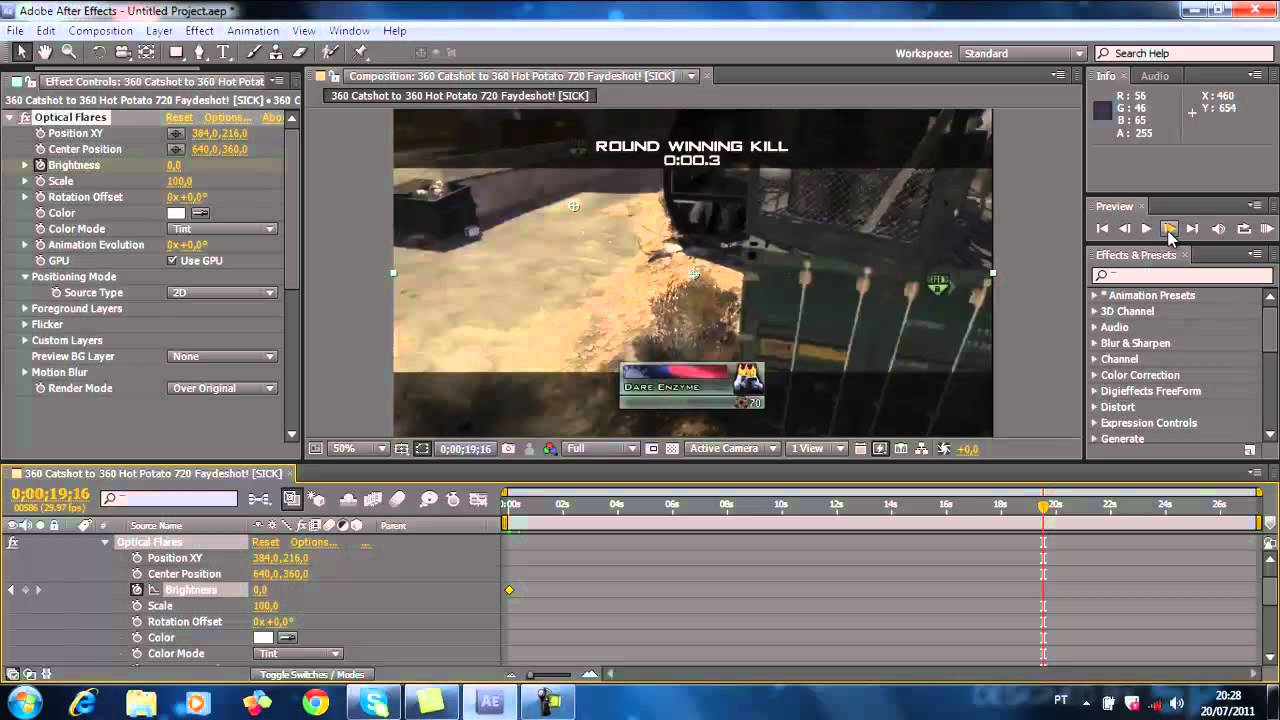Image resolution: width=1280 pixels, height=720 pixels.
Task: Open the Comp Mini-Flowchart in timeline
Action: click(x=259, y=499)
